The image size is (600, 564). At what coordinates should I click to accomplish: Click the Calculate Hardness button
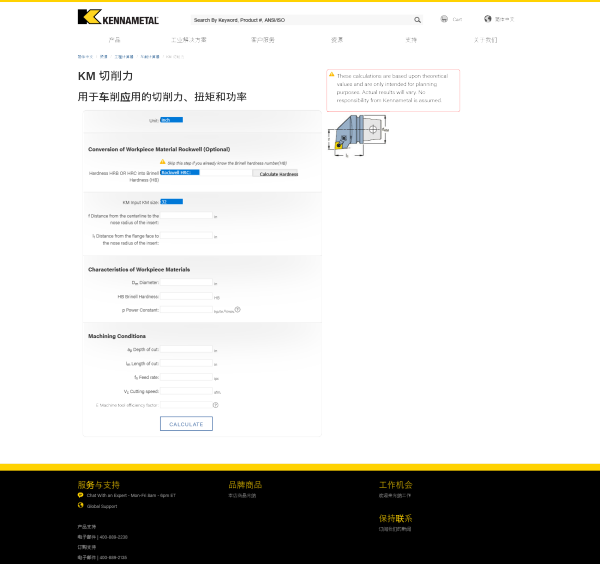(x=275, y=174)
